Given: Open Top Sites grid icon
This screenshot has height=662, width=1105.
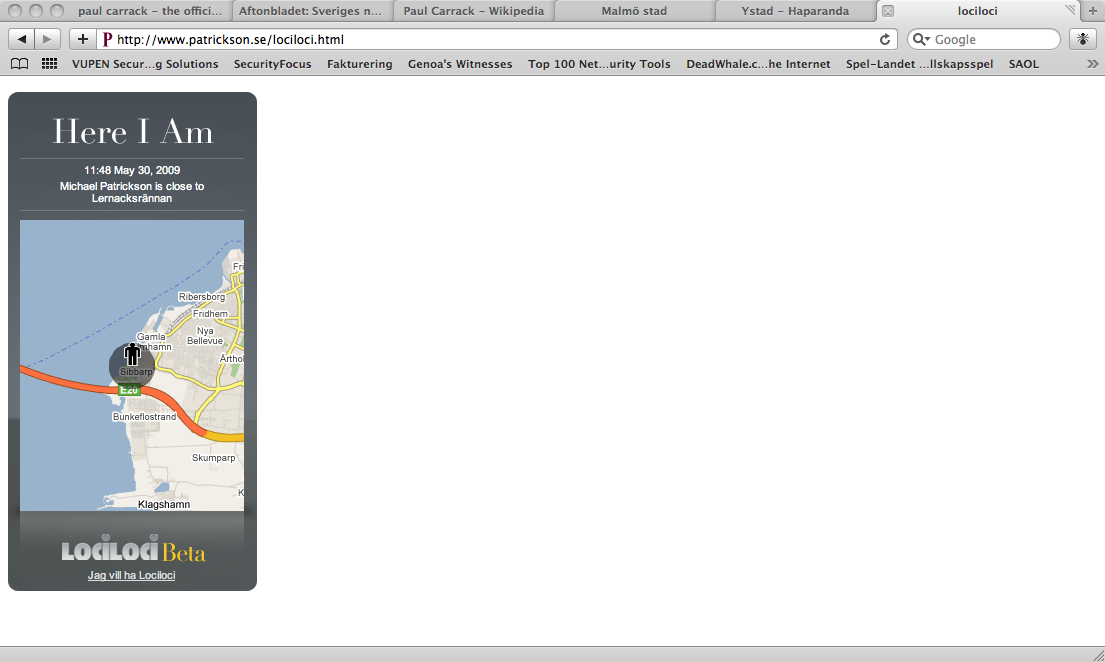Looking at the screenshot, I should pyautogui.click(x=49, y=64).
